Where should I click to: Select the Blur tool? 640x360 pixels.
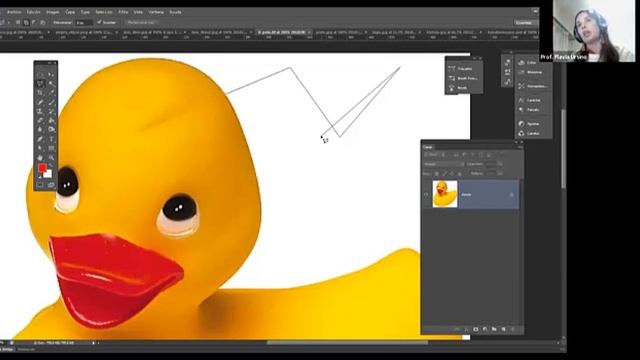tap(40, 130)
